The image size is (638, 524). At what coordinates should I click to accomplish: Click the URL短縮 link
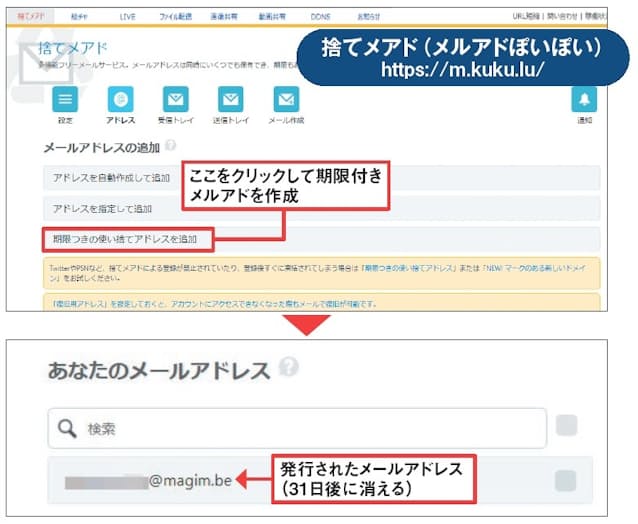[x=526, y=16]
